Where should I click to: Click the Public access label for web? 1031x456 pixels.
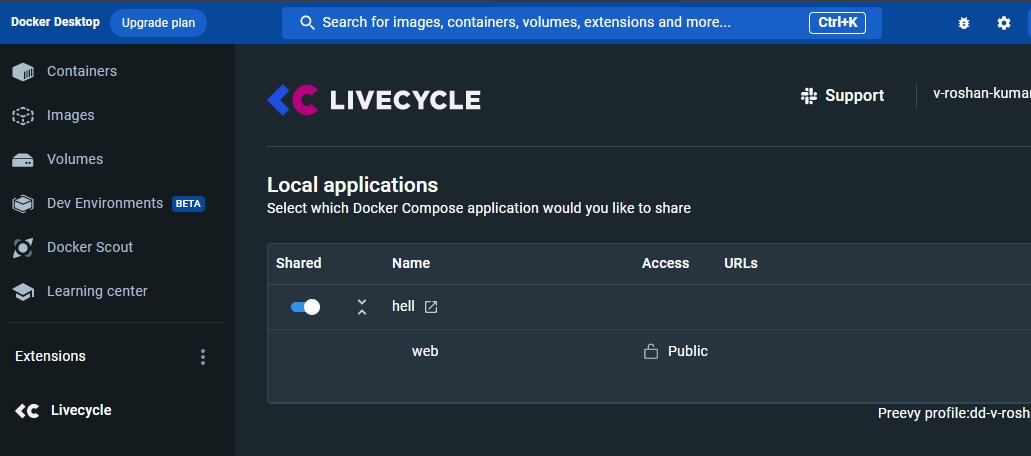(688, 351)
